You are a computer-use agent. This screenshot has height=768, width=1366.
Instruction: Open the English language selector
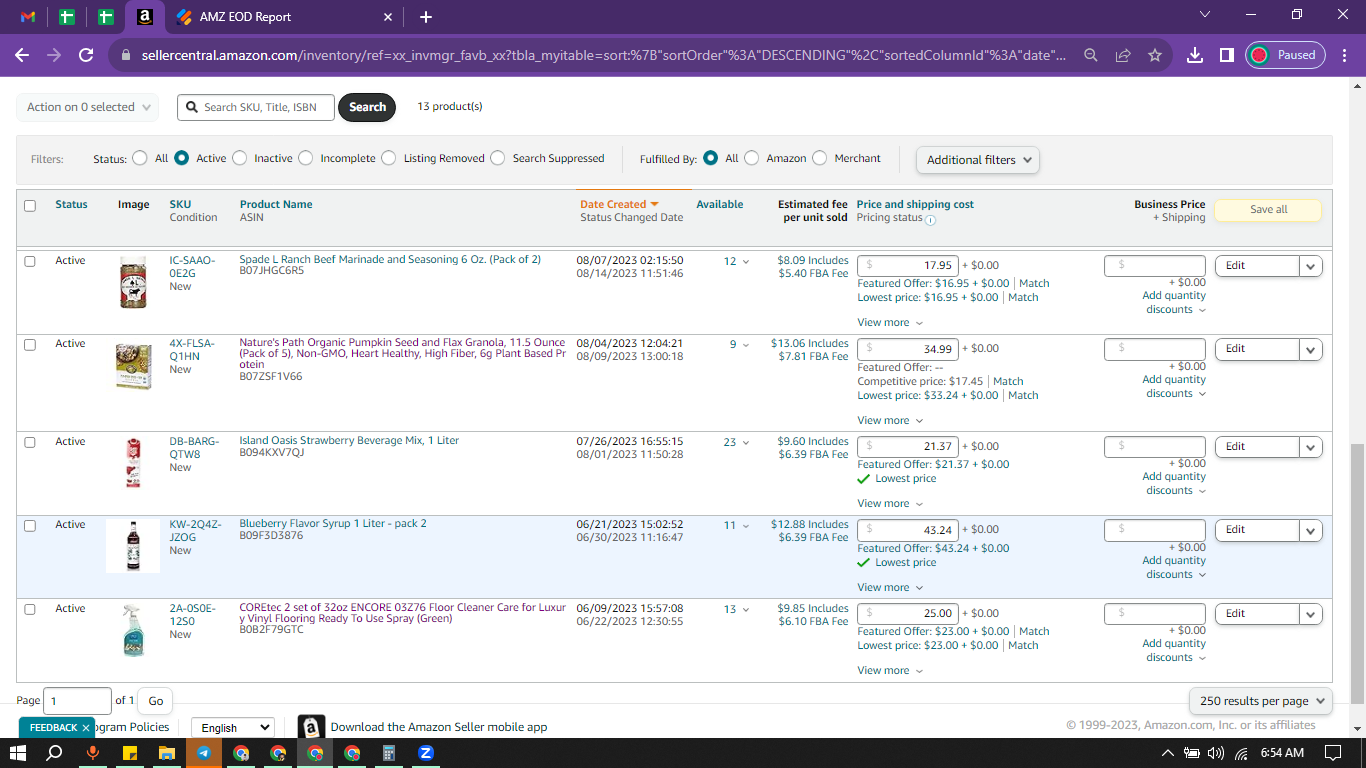click(232, 727)
